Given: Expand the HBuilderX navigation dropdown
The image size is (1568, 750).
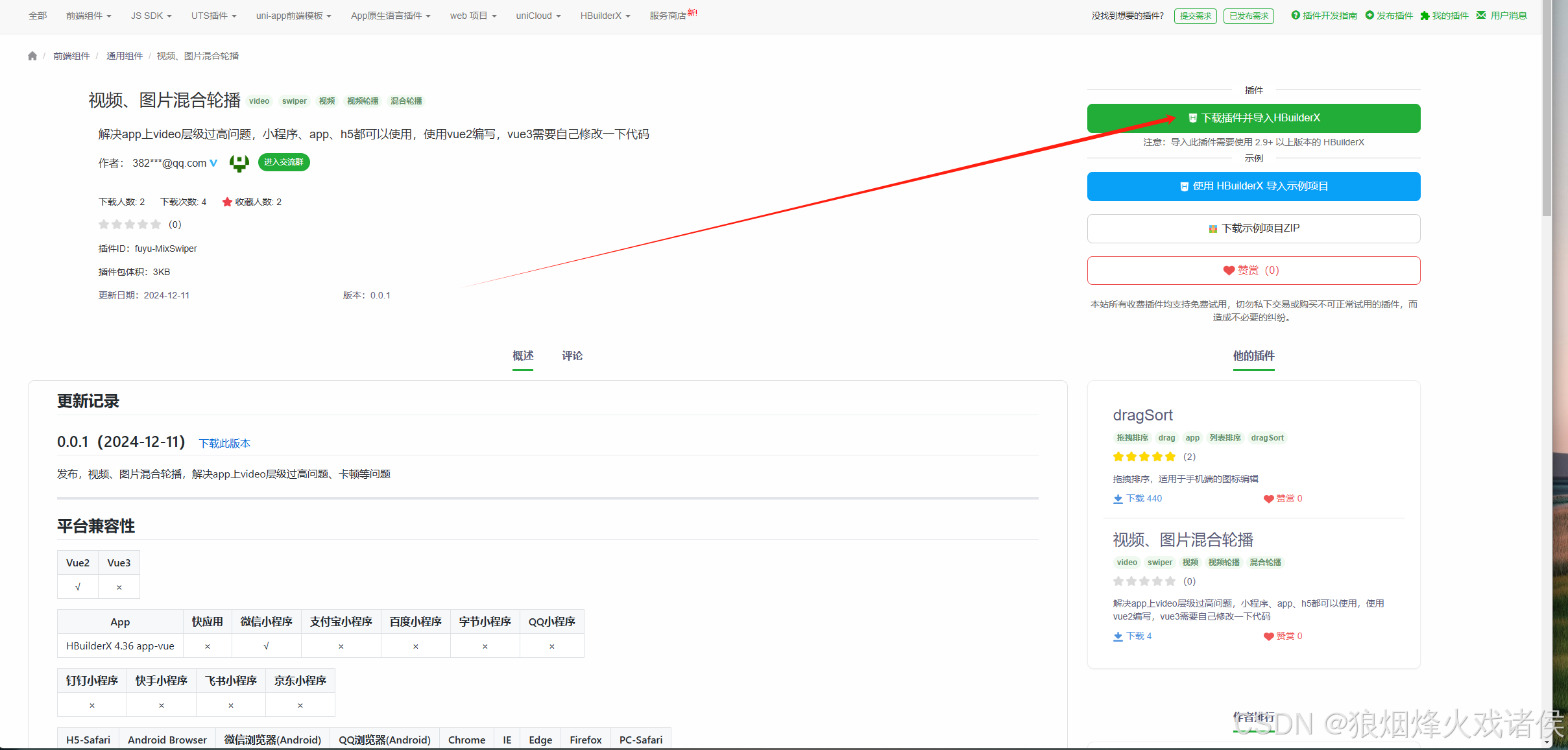Looking at the screenshot, I should click(x=605, y=16).
